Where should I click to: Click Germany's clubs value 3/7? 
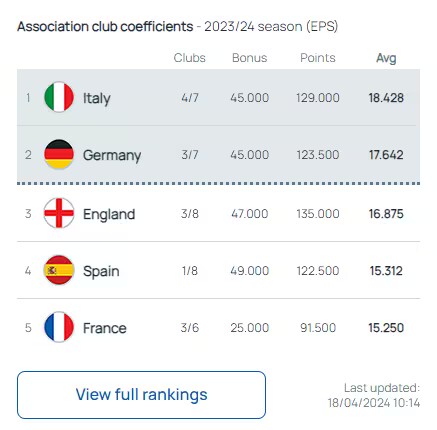190,155
